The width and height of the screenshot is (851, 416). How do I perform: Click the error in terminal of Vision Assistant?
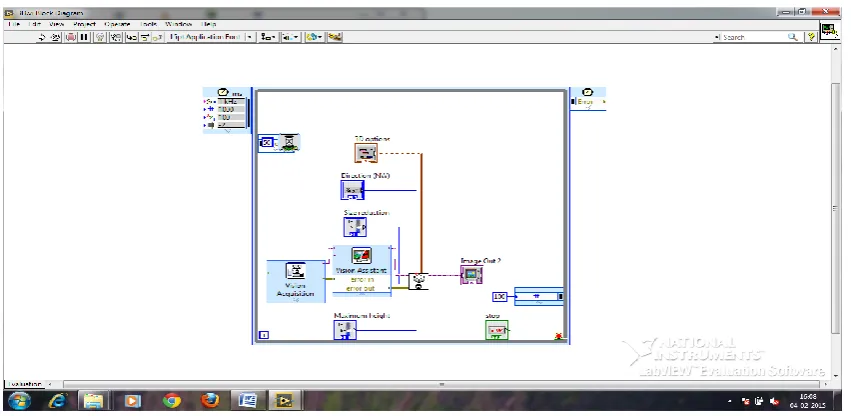pyautogui.click(x=362, y=280)
